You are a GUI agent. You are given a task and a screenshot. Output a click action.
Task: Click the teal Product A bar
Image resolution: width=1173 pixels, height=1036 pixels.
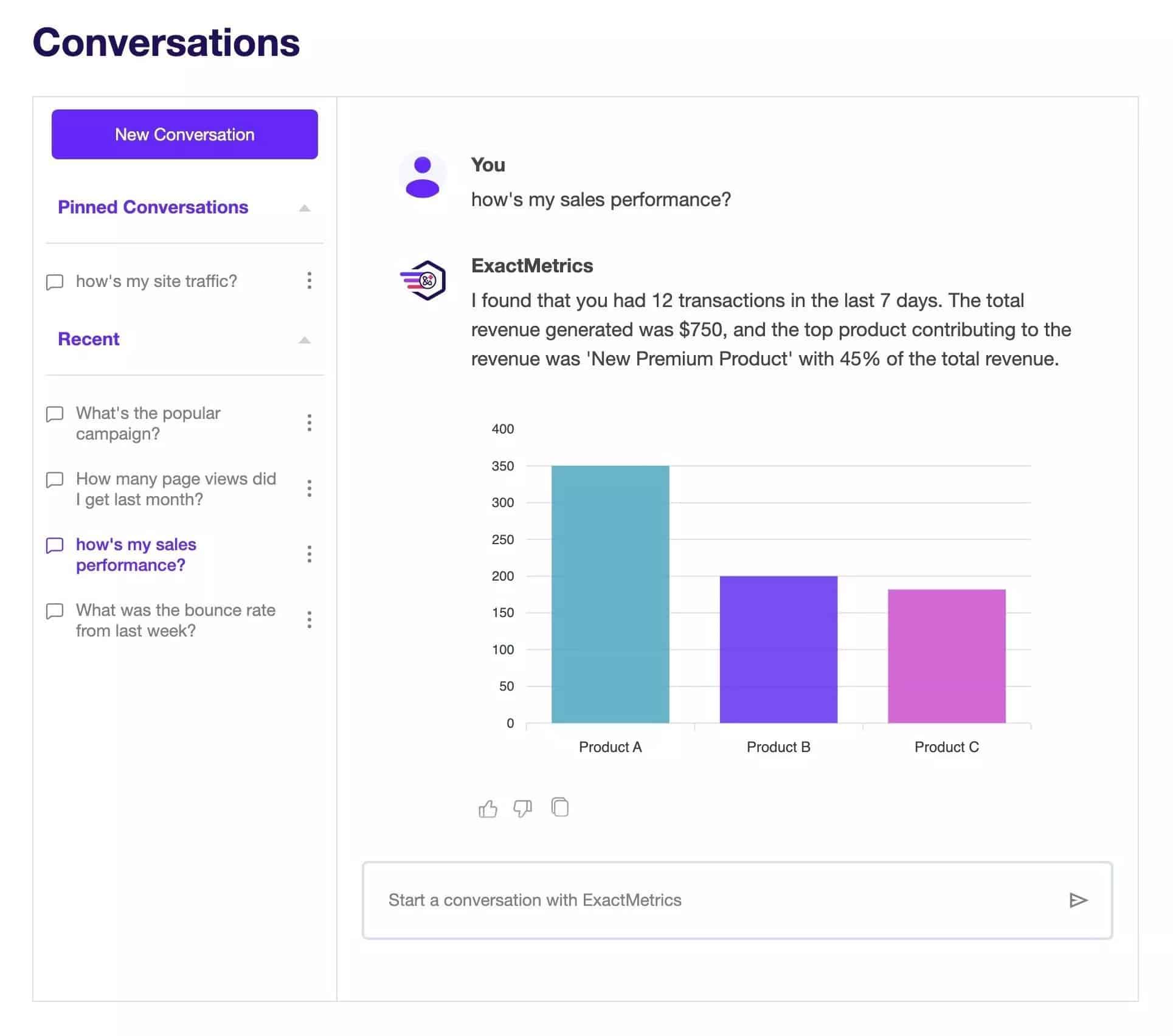tap(611, 595)
